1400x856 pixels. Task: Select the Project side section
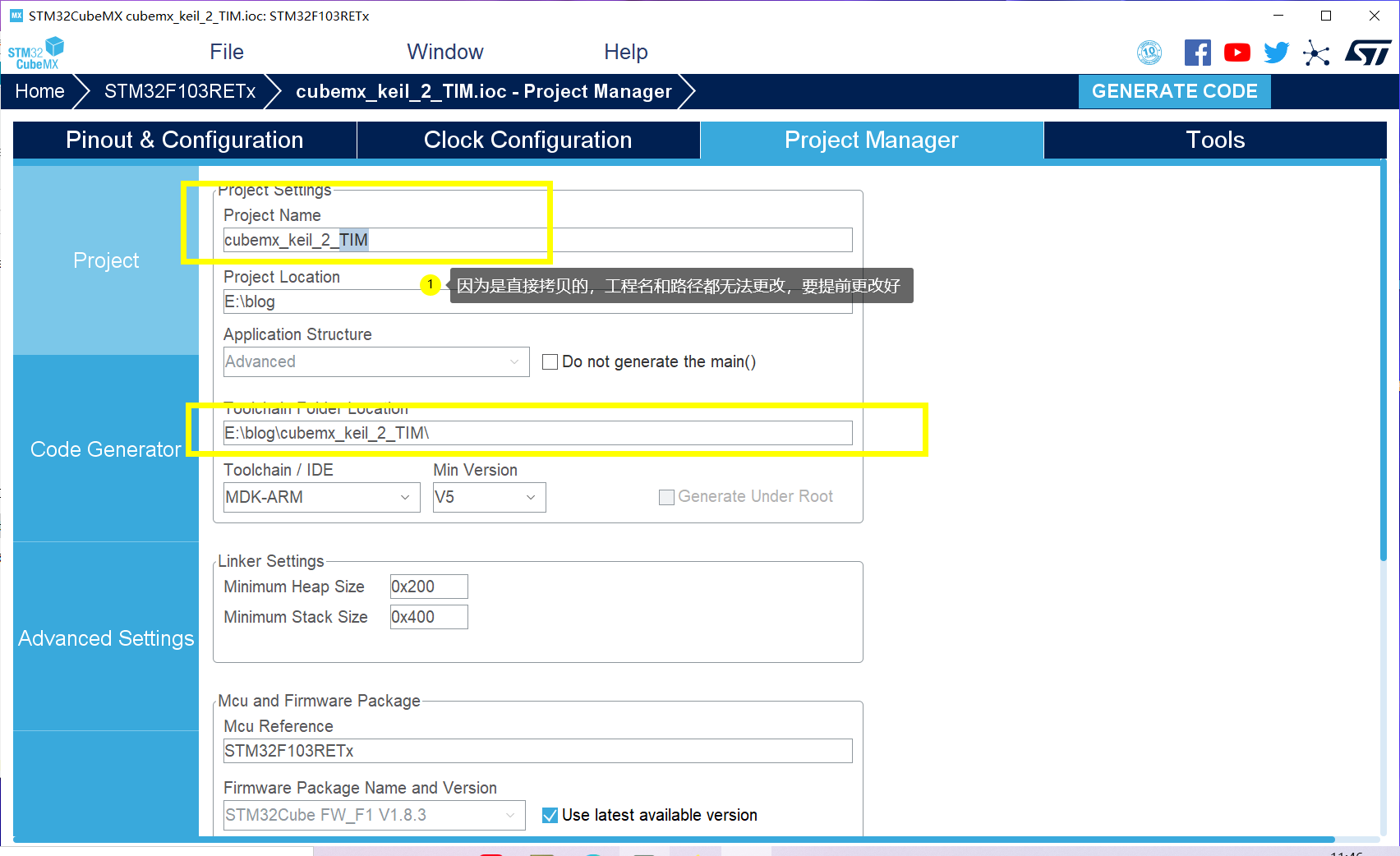coord(106,260)
